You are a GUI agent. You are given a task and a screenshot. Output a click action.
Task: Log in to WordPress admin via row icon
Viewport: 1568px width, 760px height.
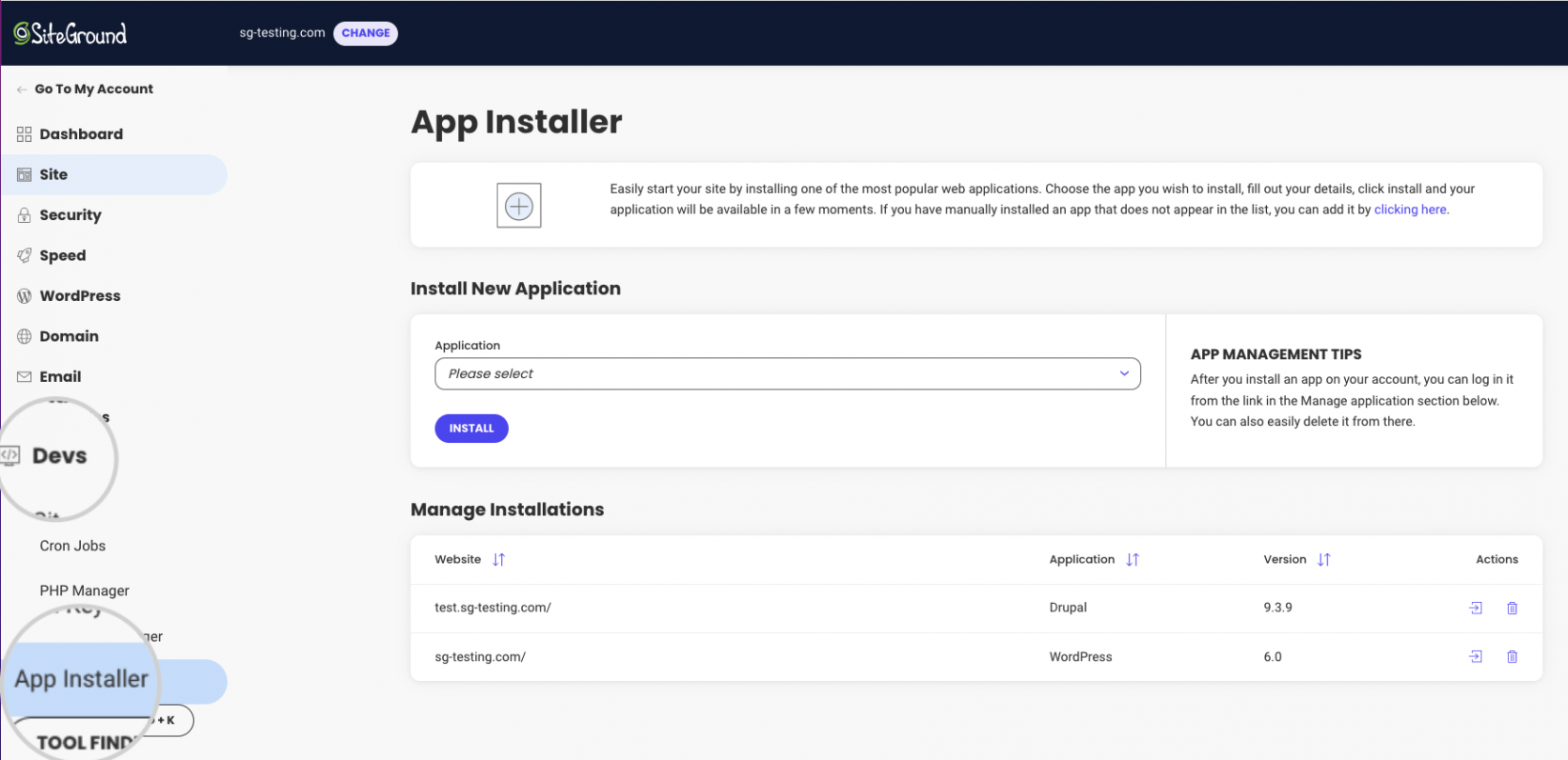1476,656
